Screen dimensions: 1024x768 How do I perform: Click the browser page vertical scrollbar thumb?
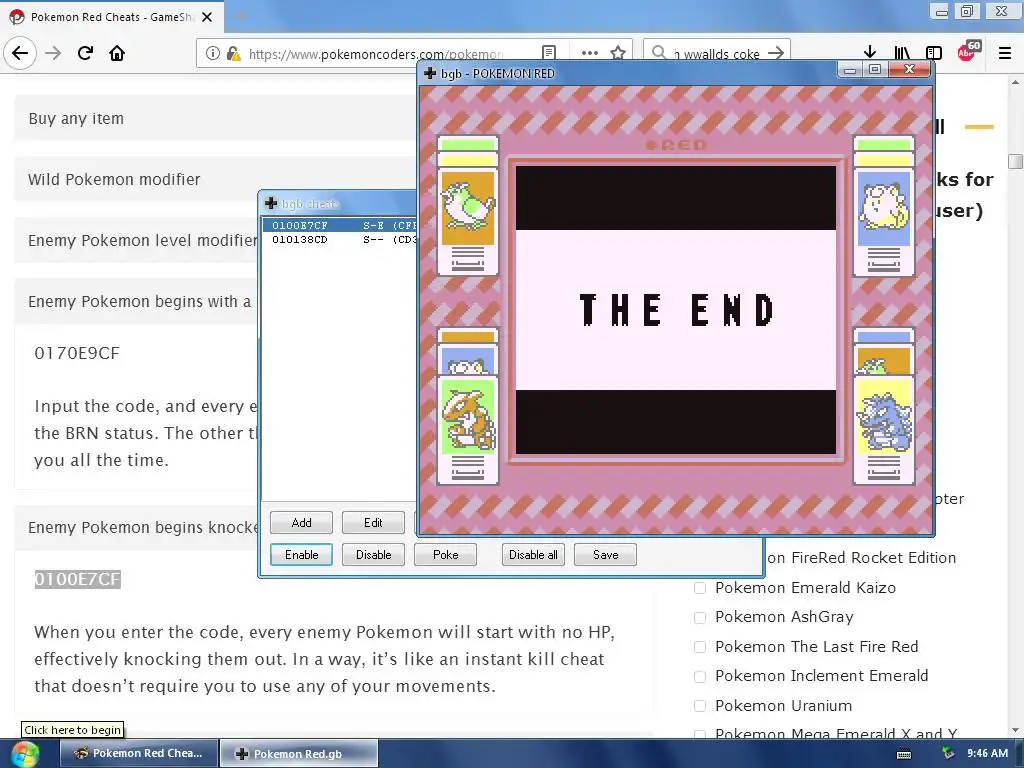(1015, 161)
